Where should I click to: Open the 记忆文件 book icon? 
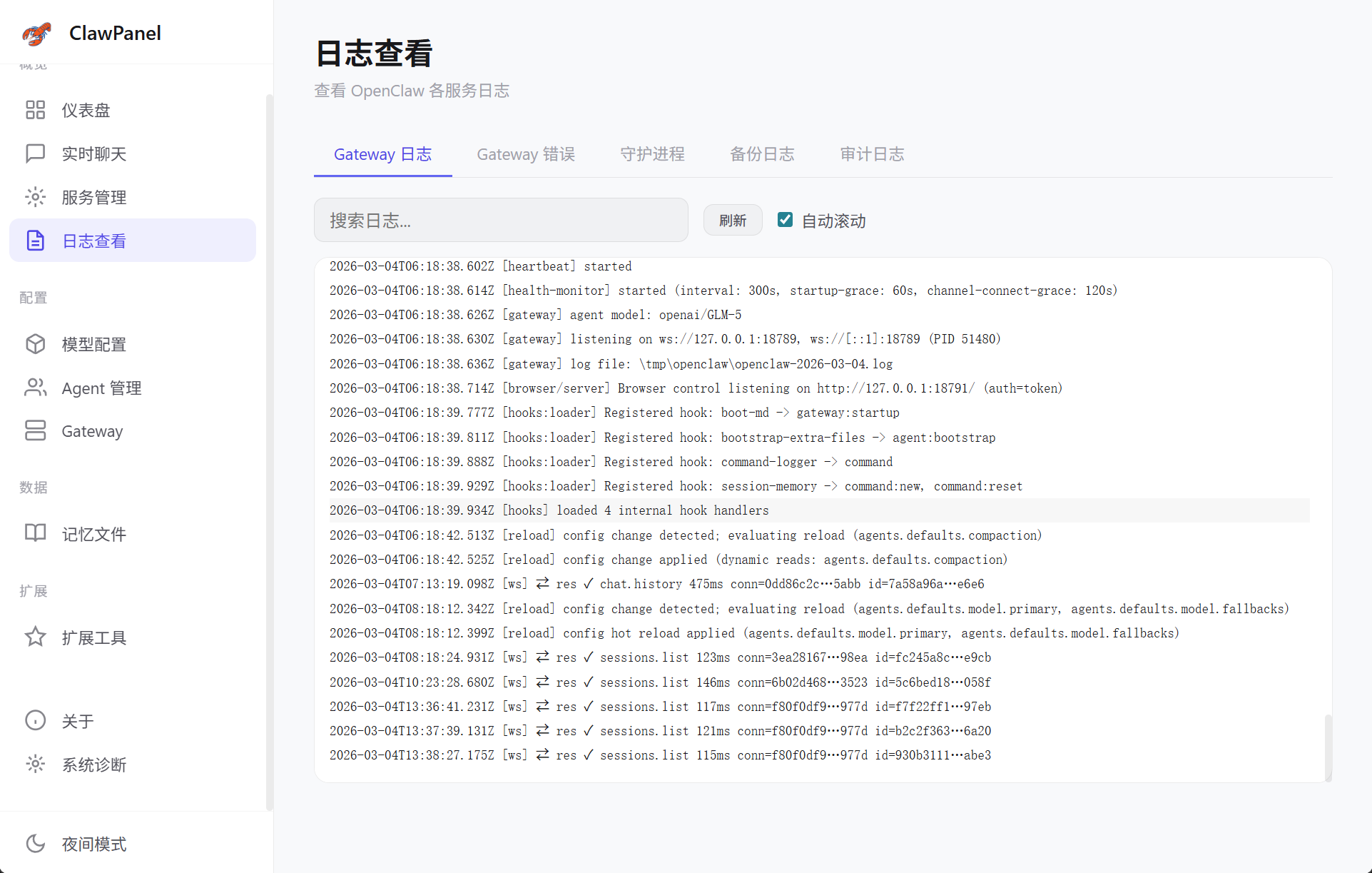point(35,533)
